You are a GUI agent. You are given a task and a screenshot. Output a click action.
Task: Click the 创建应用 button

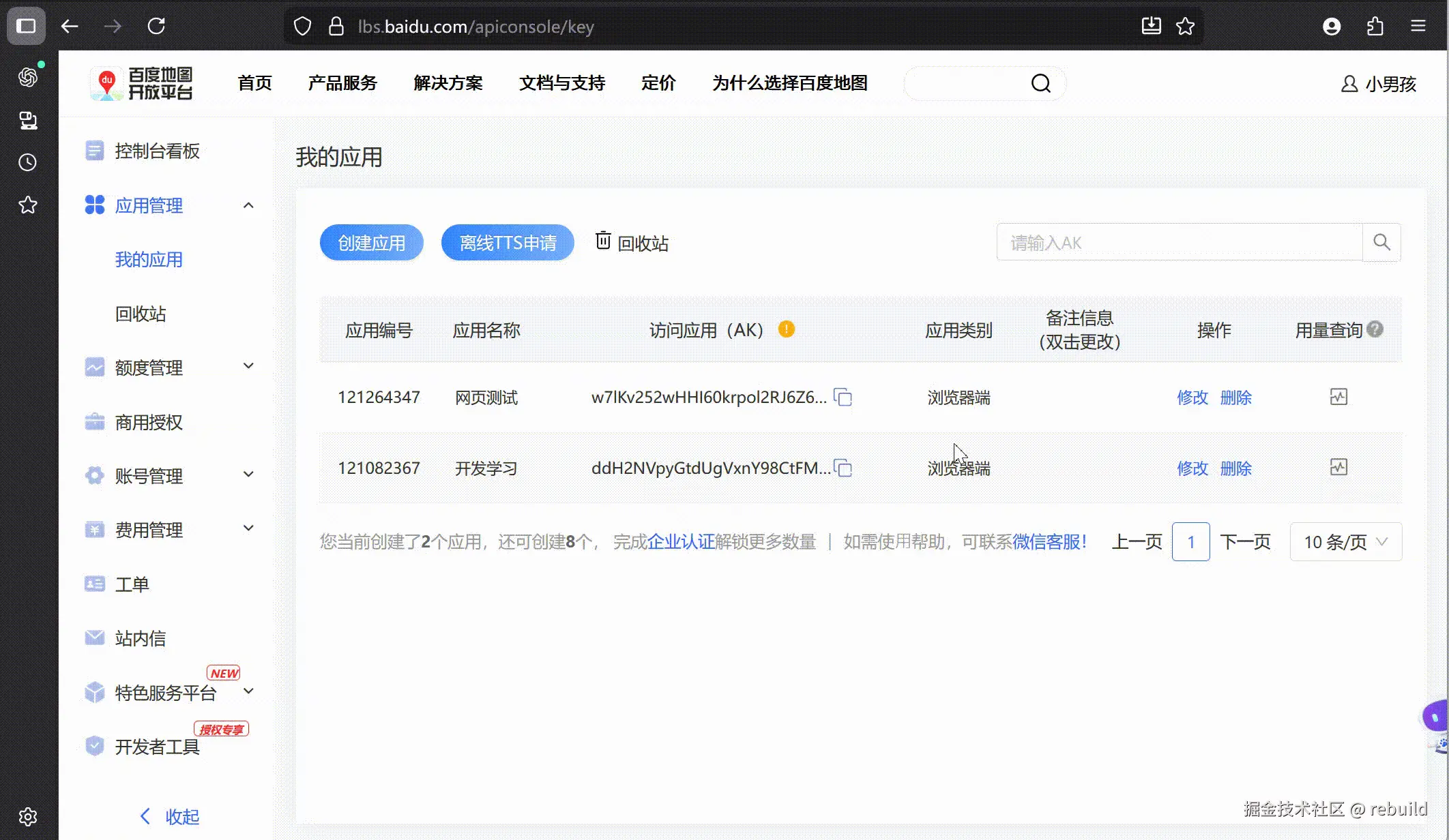pos(372,243)
